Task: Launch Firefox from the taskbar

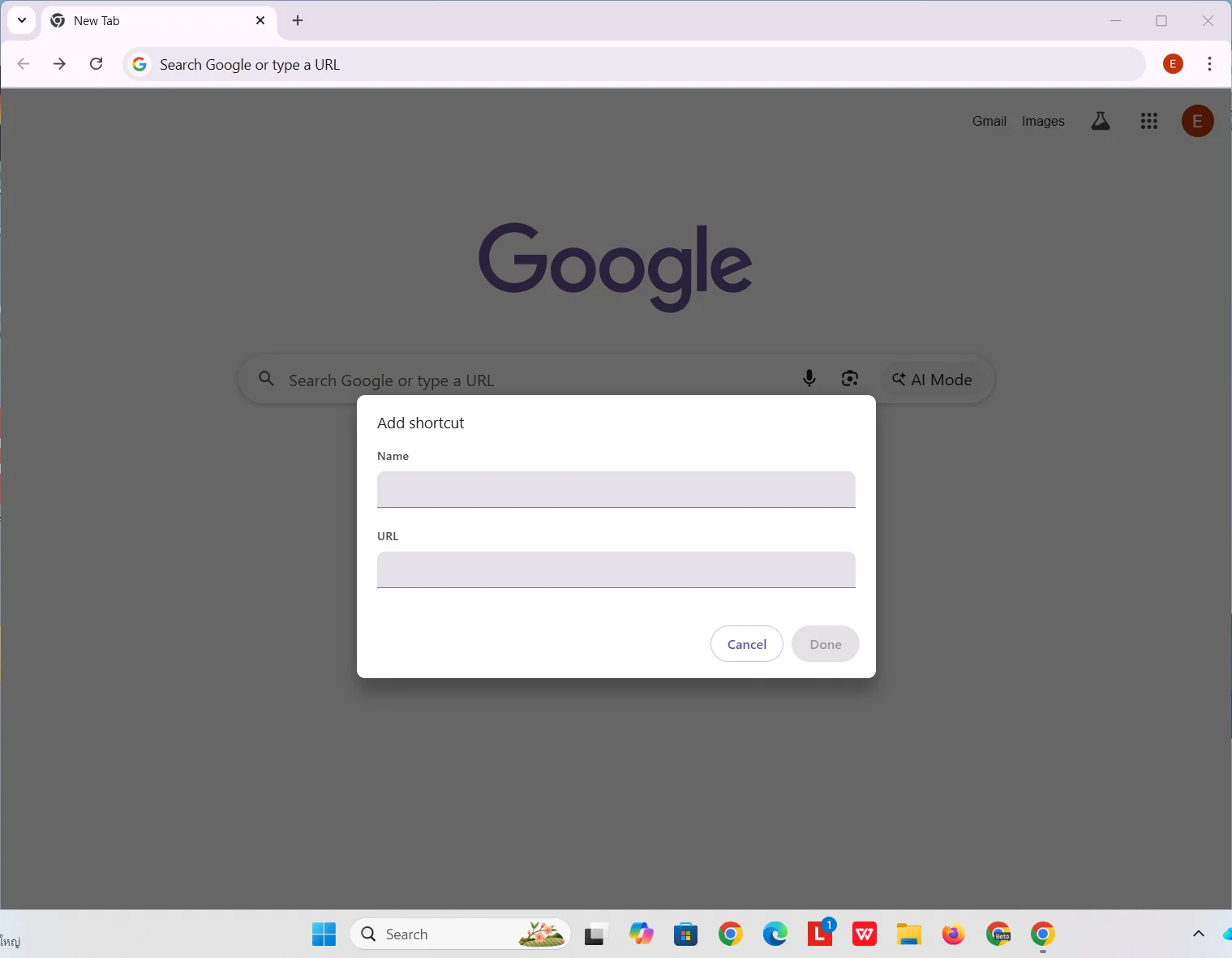Action: pyautogui.click(x=953, y=934)
